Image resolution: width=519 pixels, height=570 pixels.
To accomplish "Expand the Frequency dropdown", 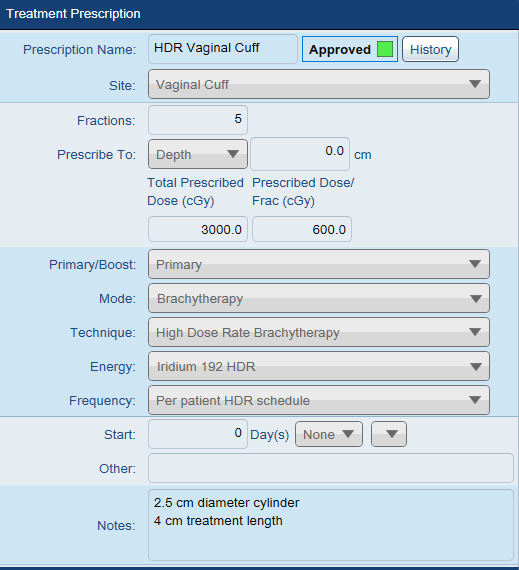I will pyautogui.click(x=319, y=400).
